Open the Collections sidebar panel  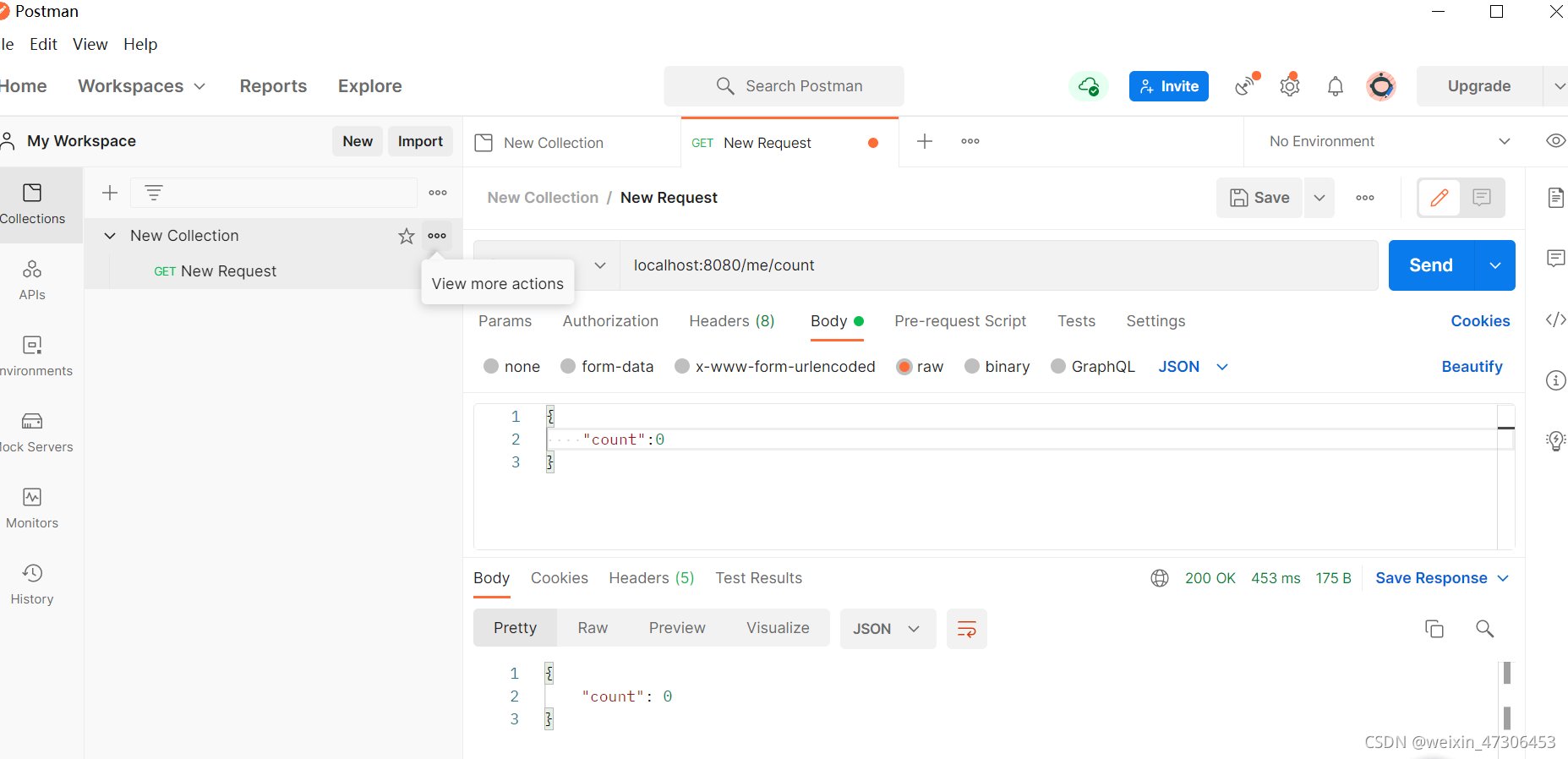32,205
